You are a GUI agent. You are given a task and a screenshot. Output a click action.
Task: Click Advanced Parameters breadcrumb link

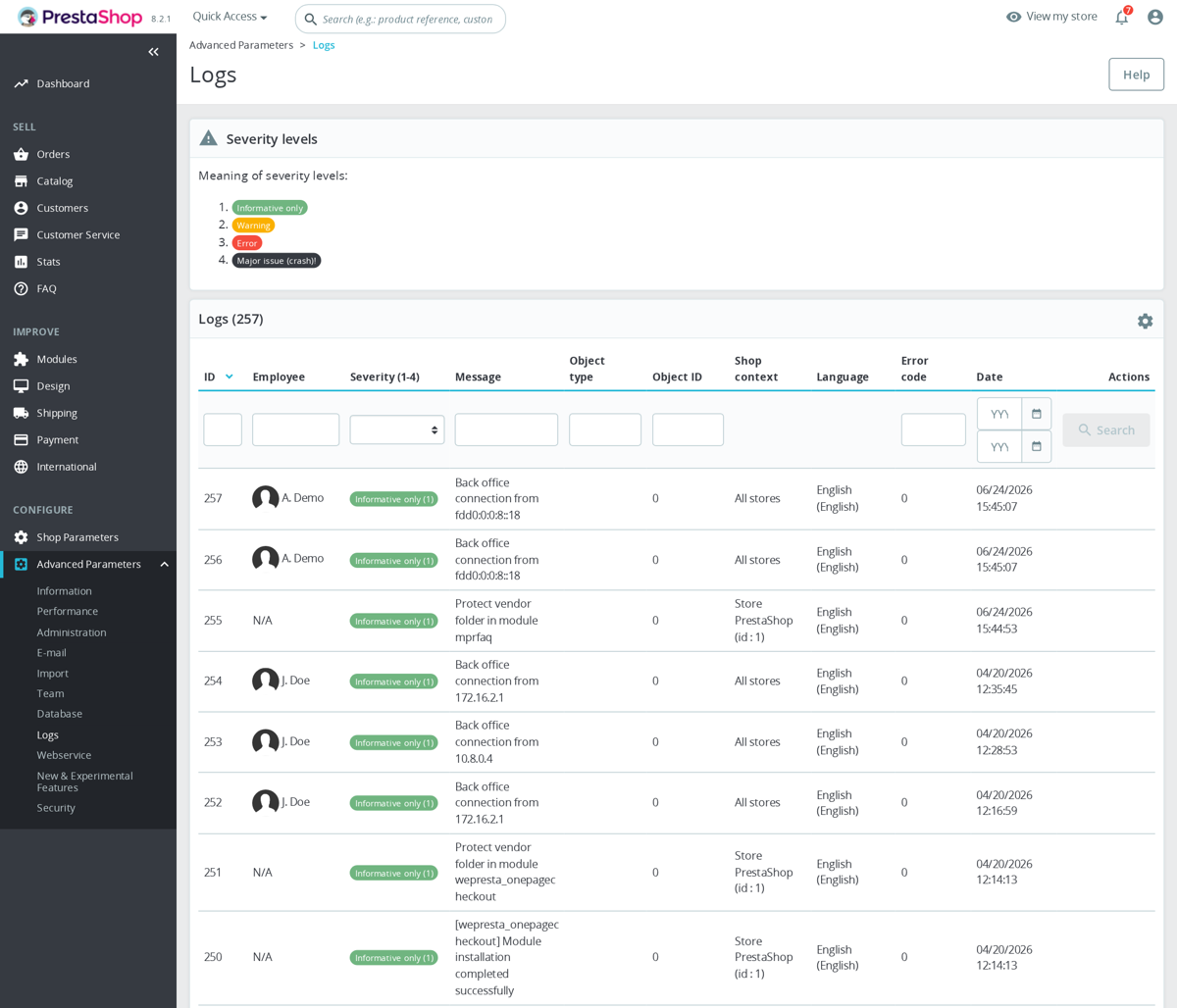241,45
